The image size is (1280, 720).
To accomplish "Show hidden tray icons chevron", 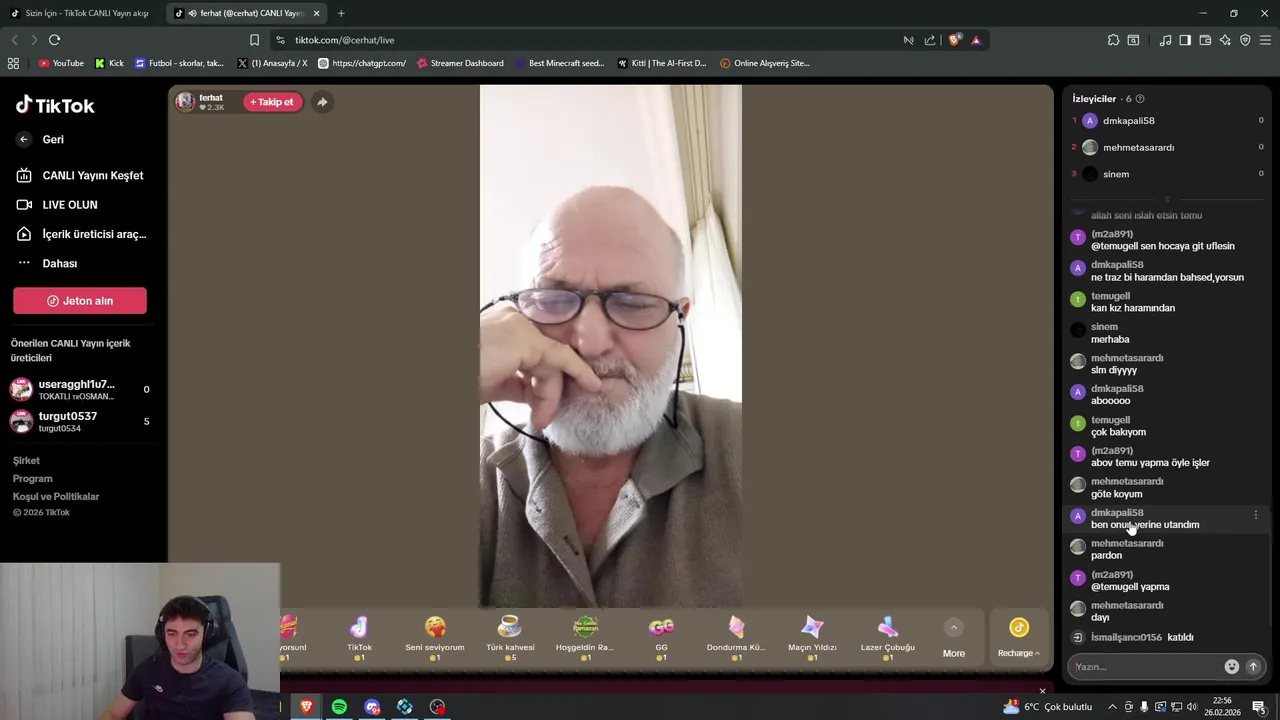I will click(1112, 707).
